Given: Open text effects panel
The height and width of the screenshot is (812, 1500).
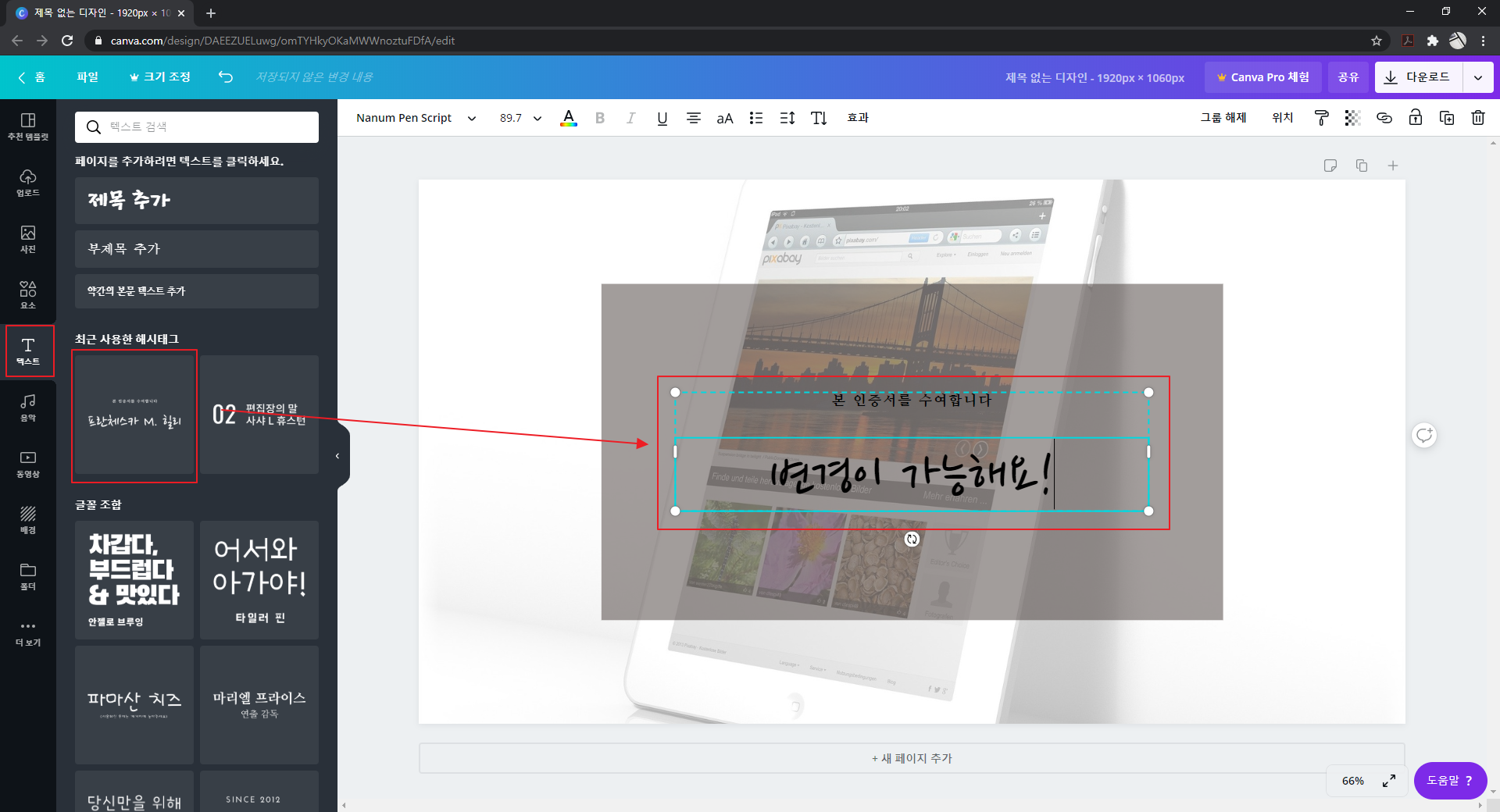Looking at the screenshot, I should coord(858,118).
